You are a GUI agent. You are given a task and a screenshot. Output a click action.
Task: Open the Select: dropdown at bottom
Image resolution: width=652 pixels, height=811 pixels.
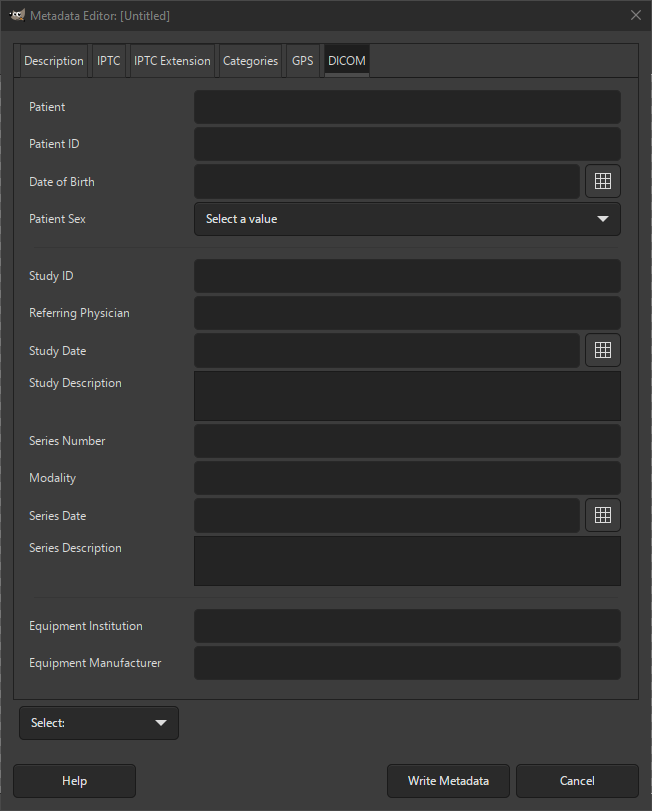(x=98, y=723)
